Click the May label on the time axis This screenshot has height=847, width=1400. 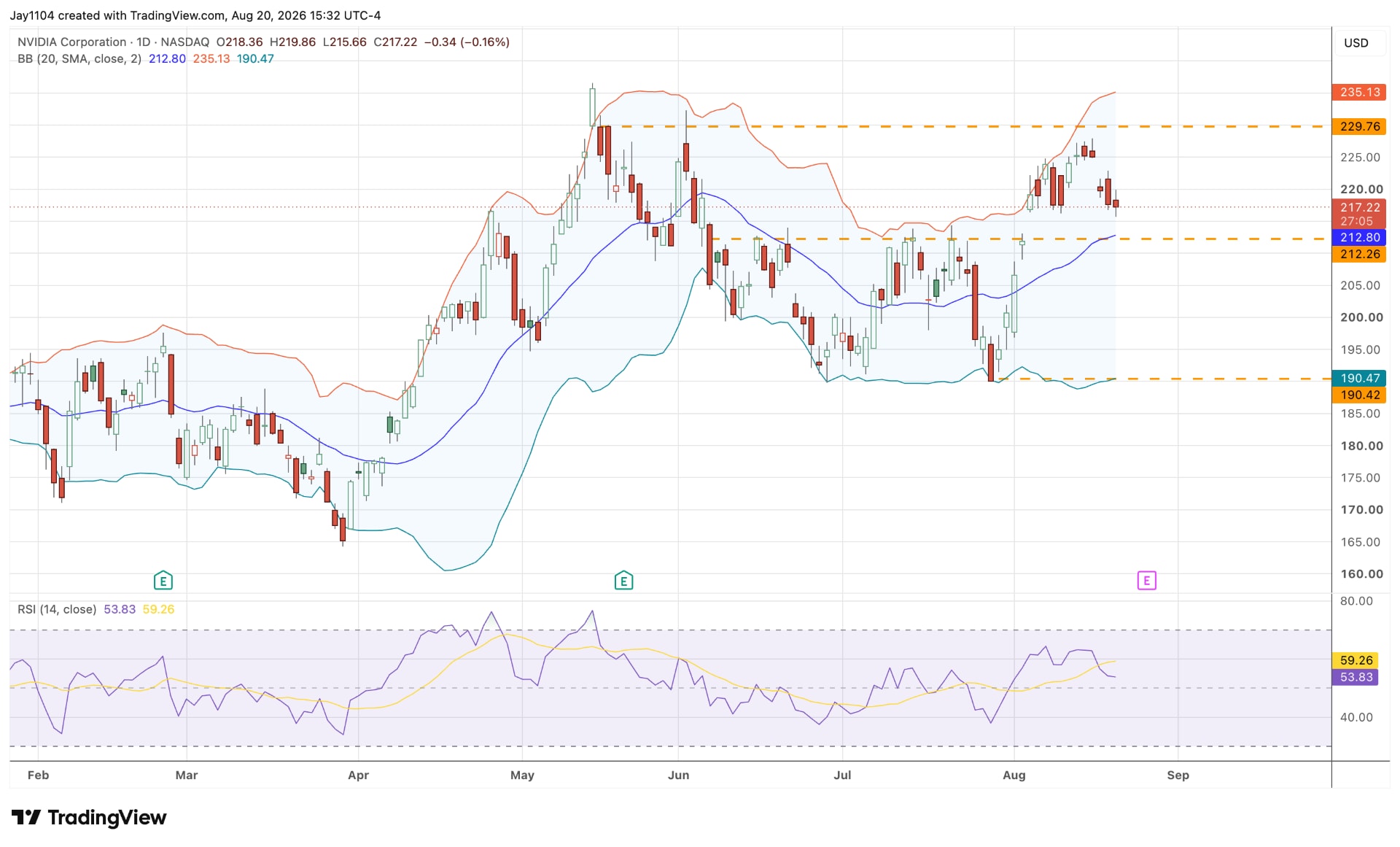click(522, 775)
